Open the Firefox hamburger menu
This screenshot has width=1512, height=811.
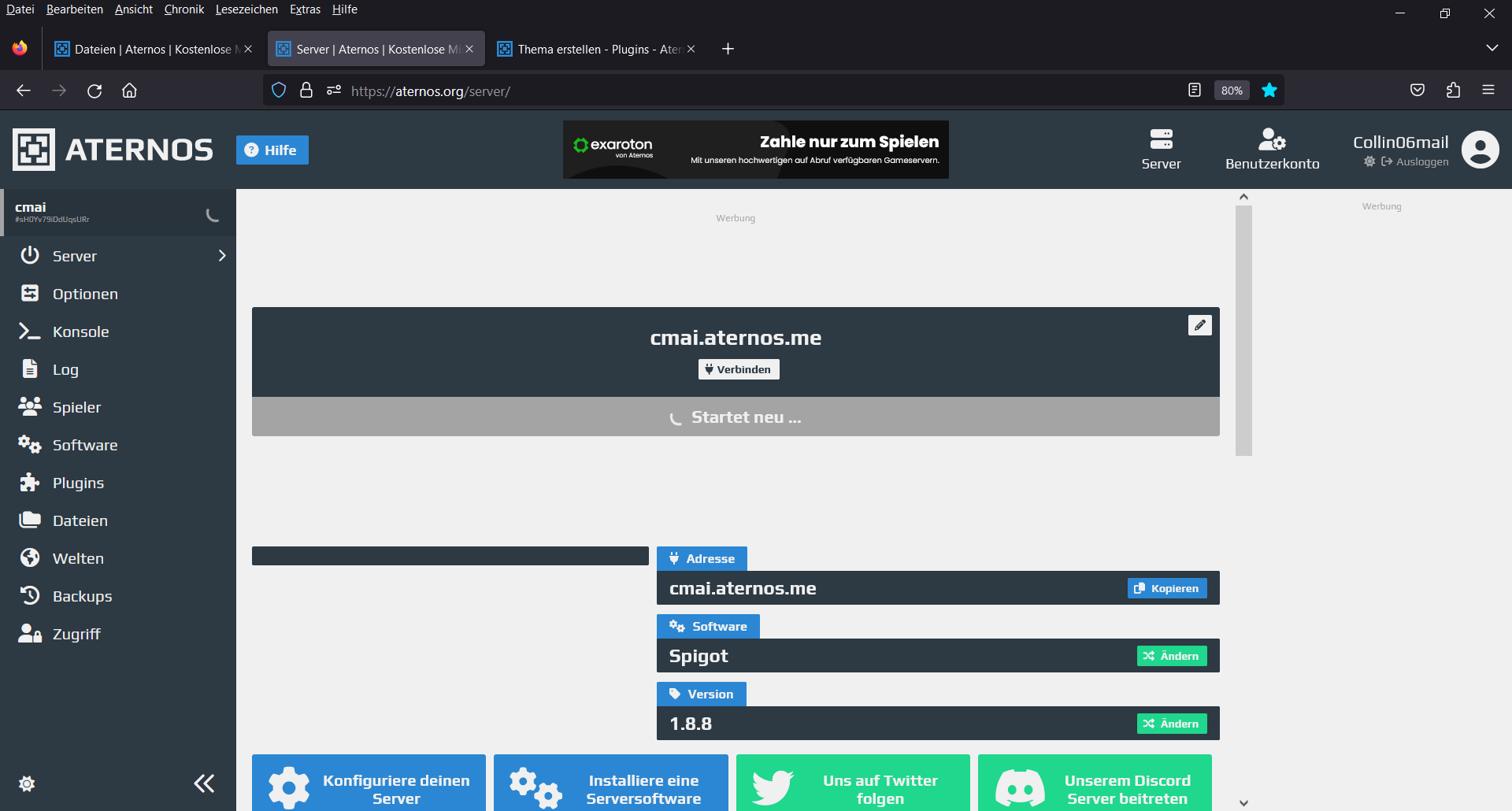pyautogui.click(x=1488, y=91)
